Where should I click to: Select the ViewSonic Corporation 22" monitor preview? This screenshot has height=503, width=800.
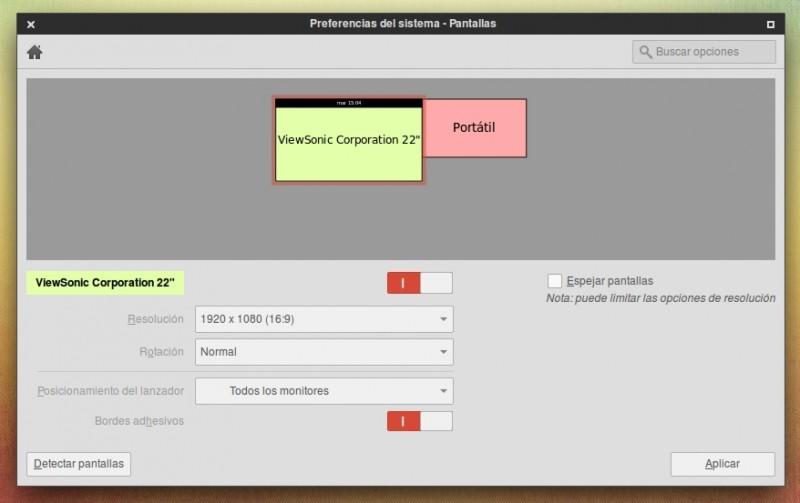tap(348, 145)
